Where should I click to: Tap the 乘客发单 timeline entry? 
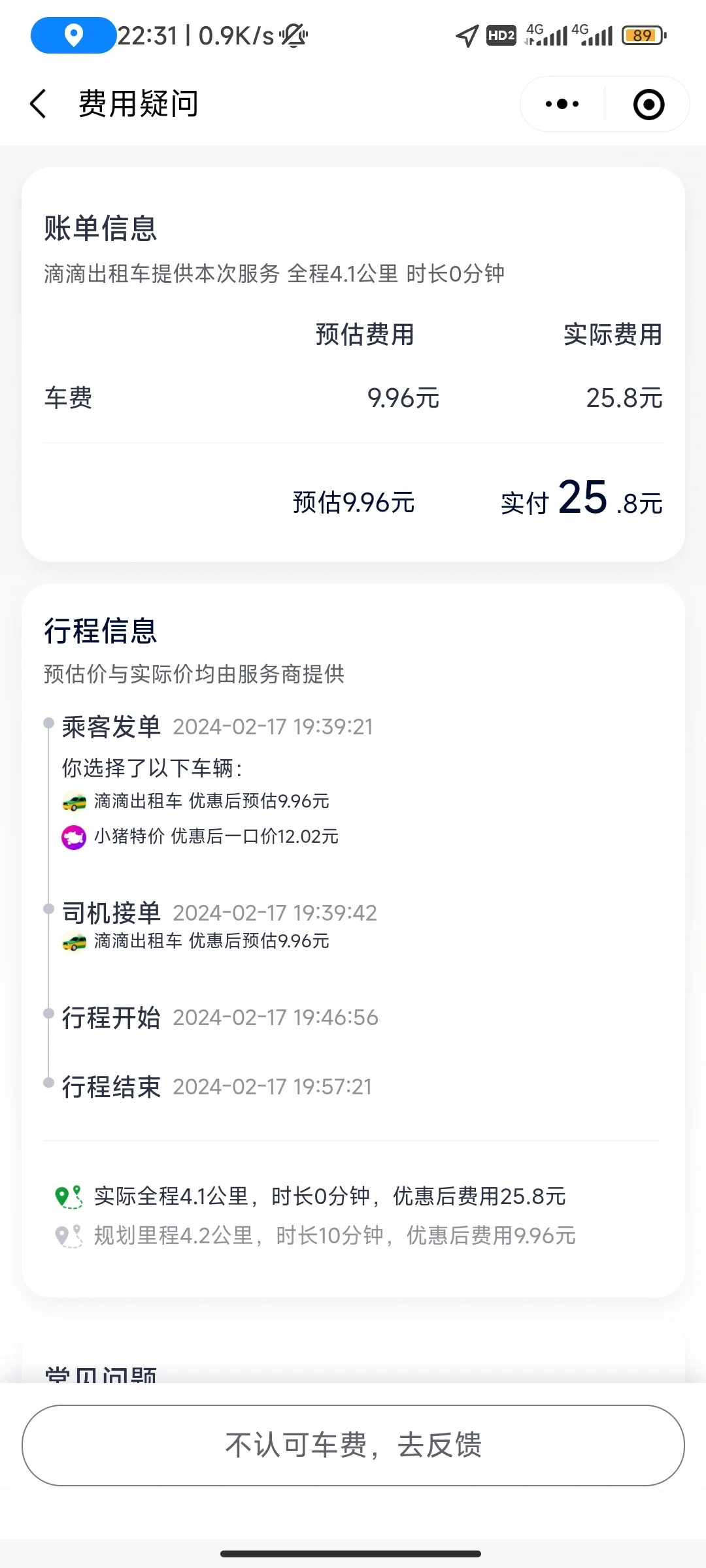pos(218,727)
